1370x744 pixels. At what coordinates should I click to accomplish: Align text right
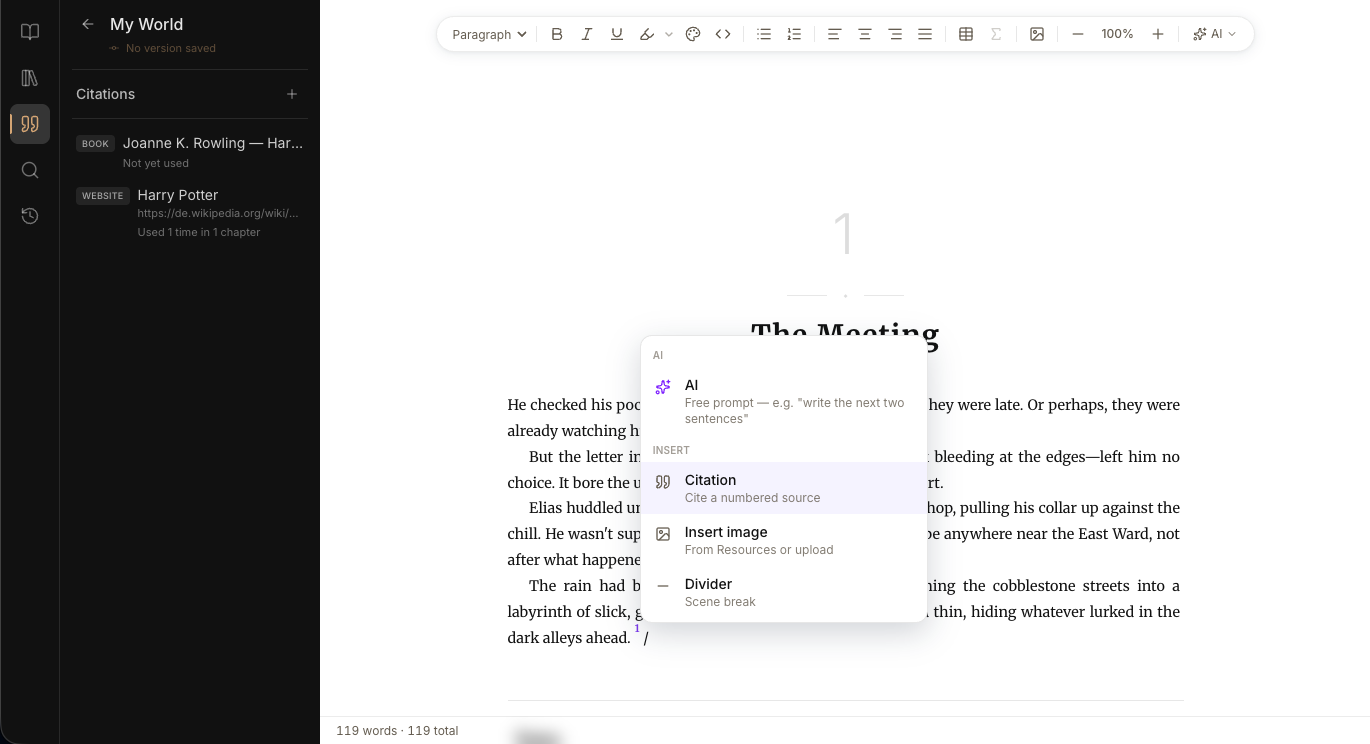(895, 34)
